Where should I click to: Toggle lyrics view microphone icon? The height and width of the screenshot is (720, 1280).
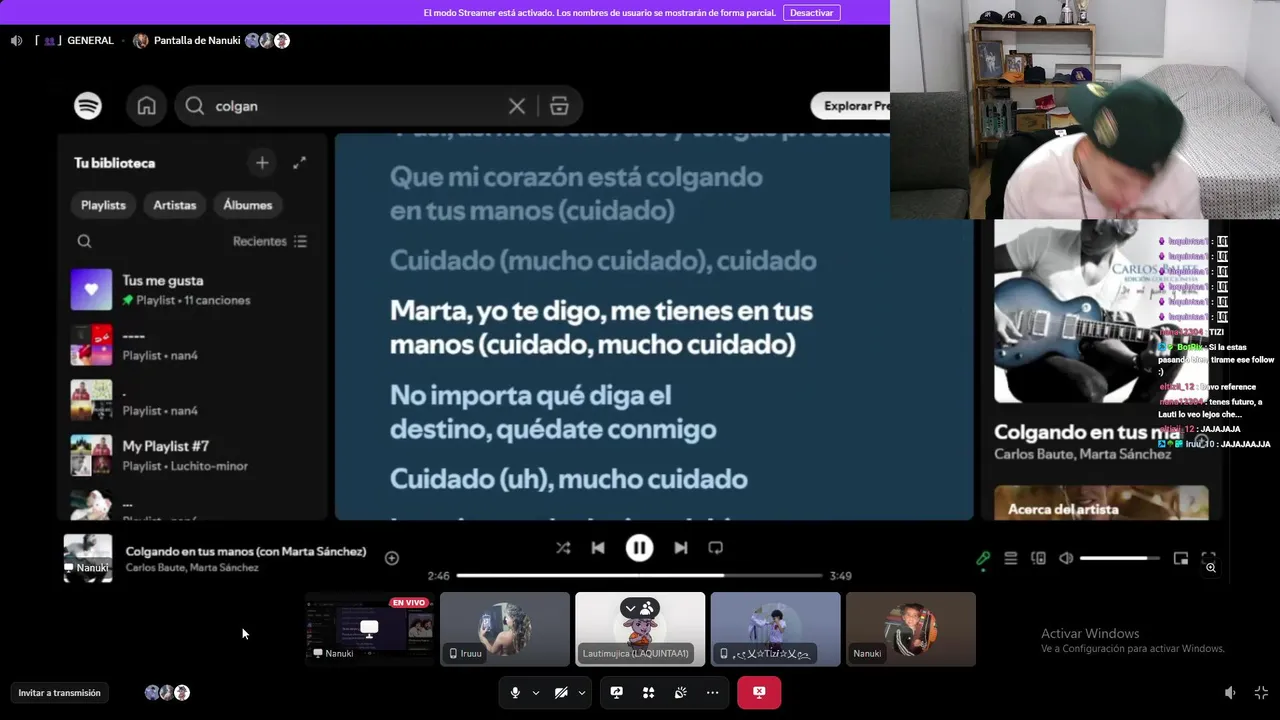click(983, 559)
